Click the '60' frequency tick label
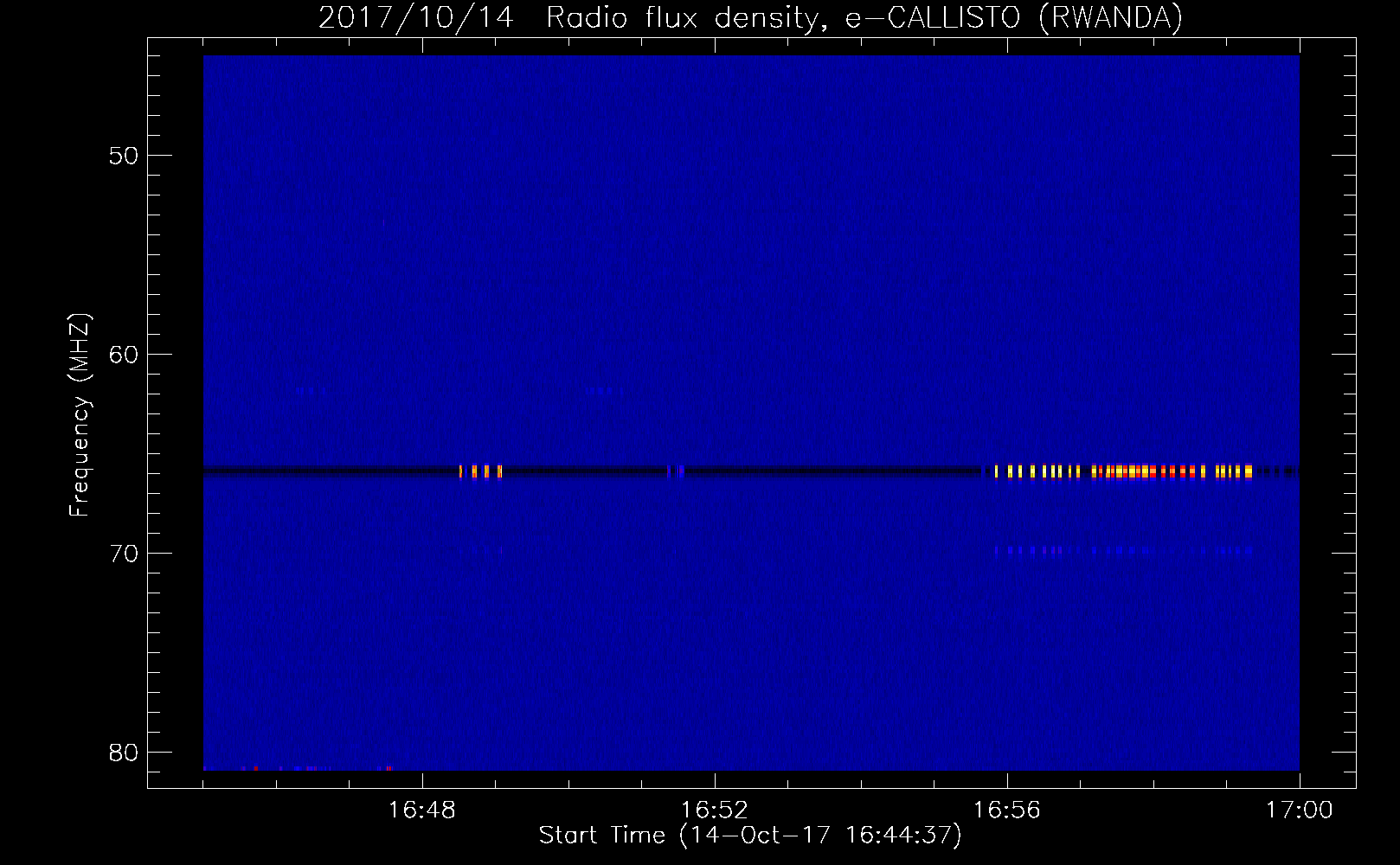 click(x=124, y=355)
